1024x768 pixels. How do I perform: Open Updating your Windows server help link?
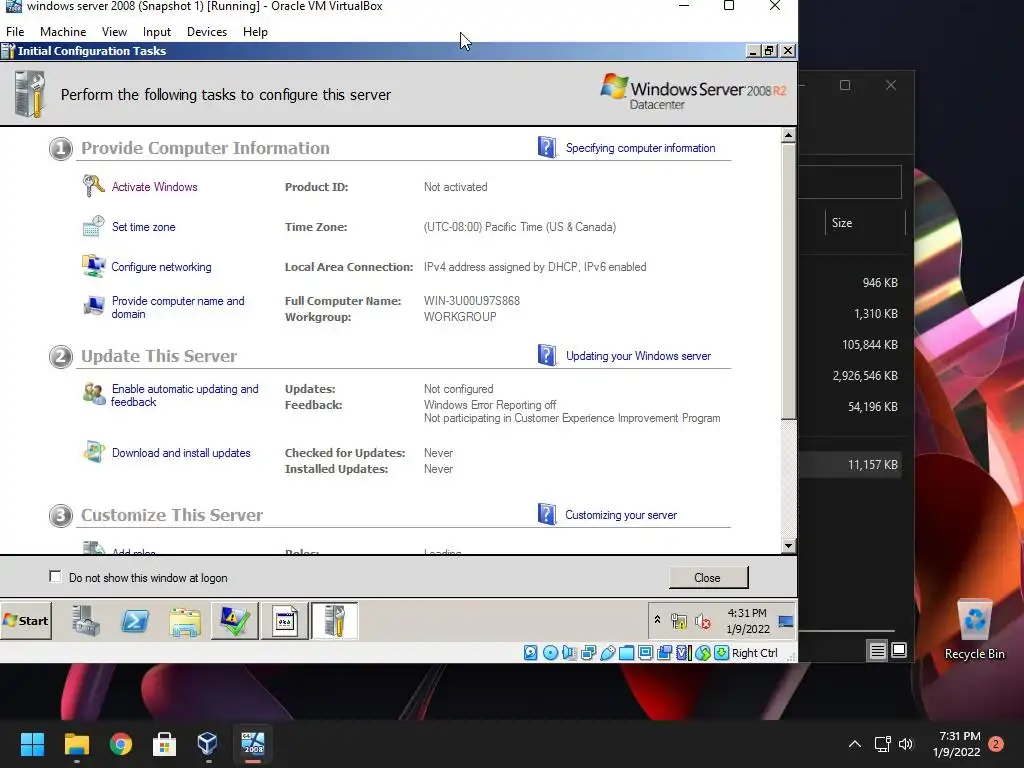point(638,356)
